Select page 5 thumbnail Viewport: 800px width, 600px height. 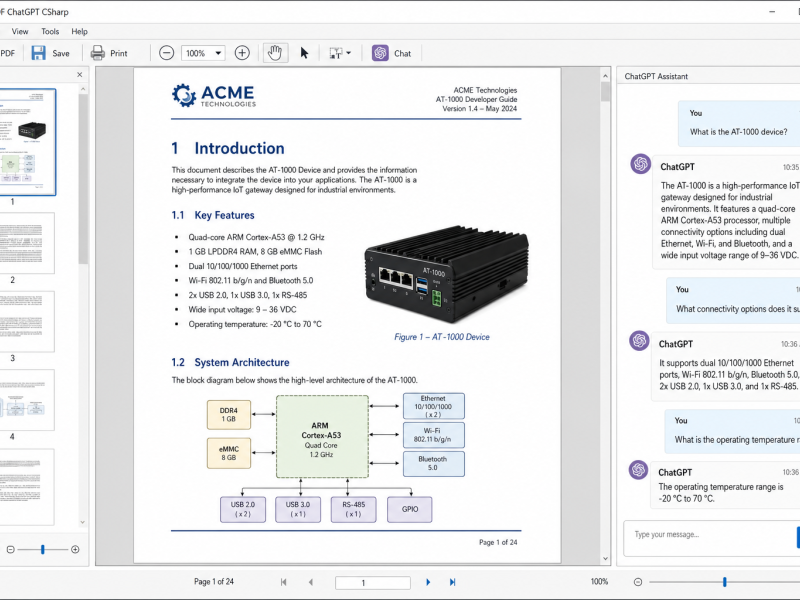pos(27,487)
